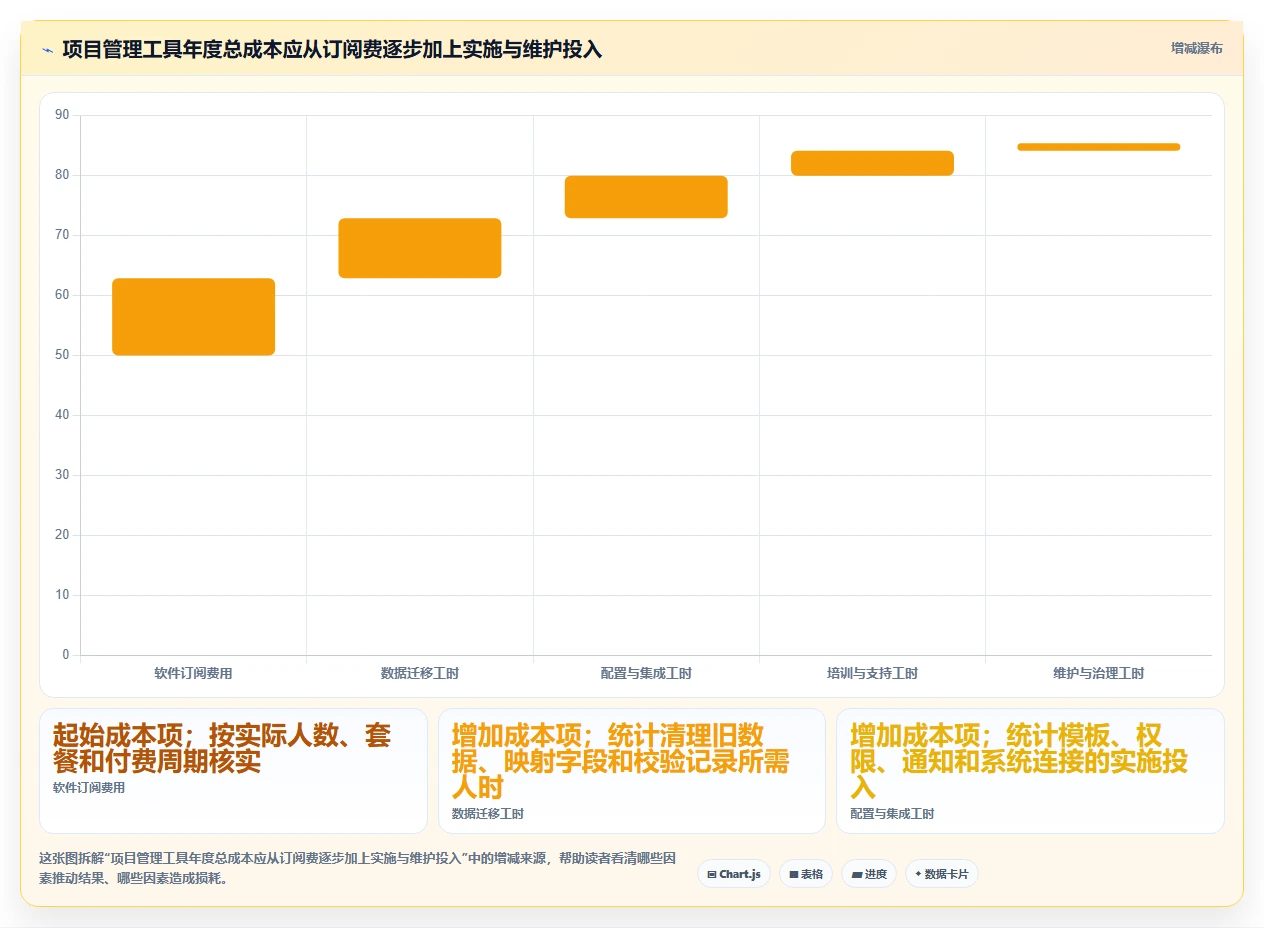The image size is (1264, 928).
Task: Click 数据迁移工时 caption in second card
Action: click(488, 814)
